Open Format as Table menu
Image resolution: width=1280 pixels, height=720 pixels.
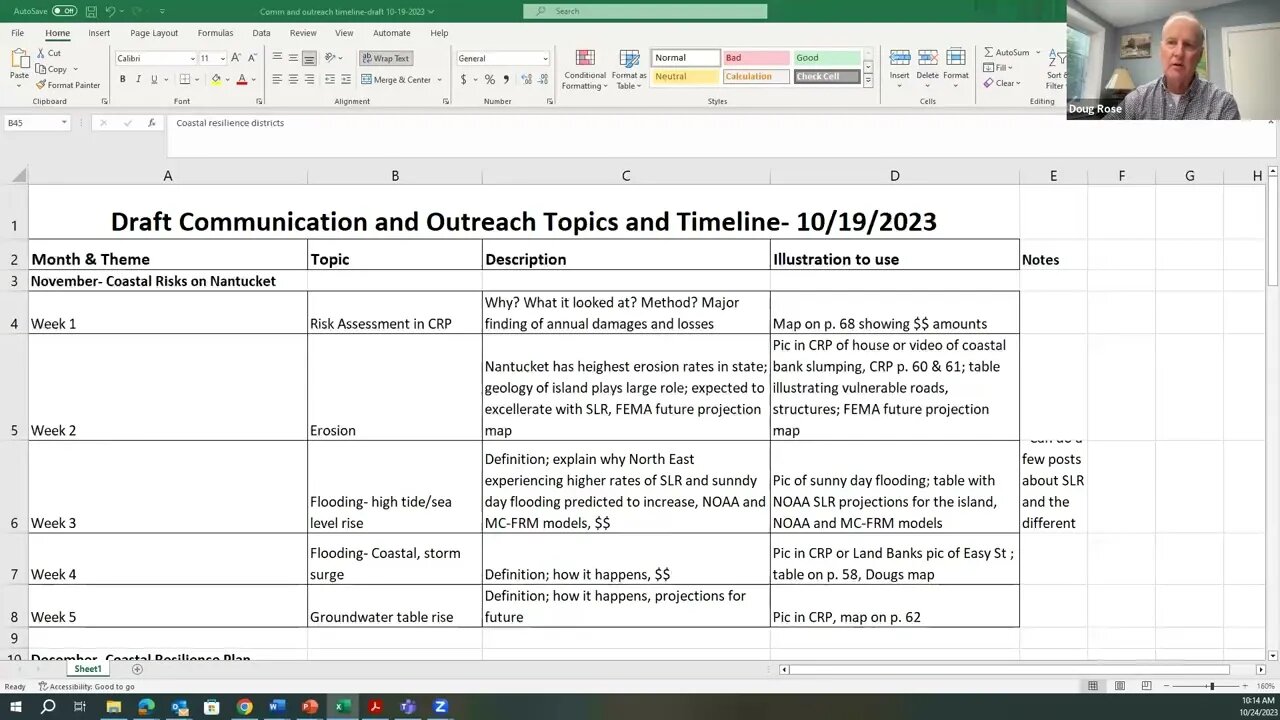click(x=629, y=69)
